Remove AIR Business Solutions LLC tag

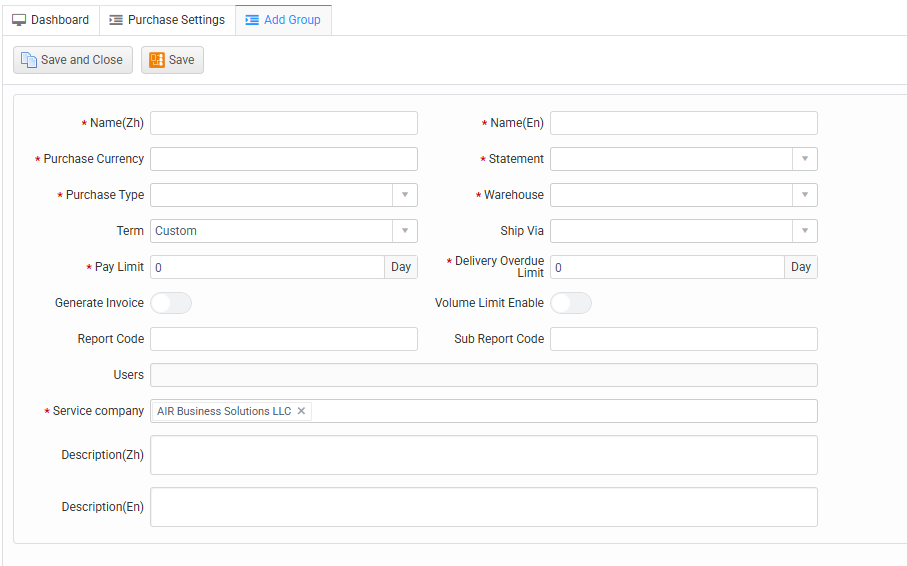click(x=301, y=411)
